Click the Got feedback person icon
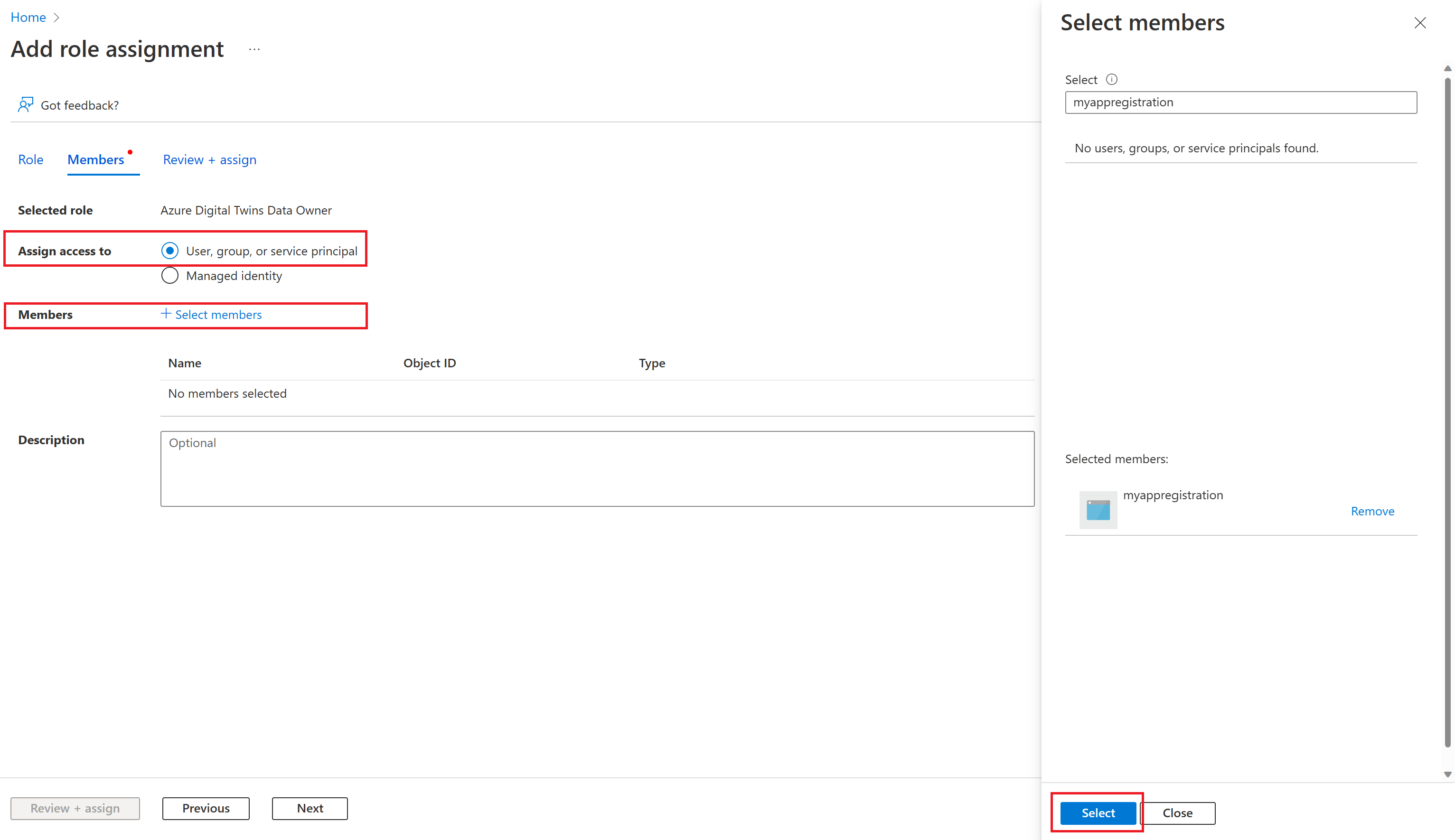Screen dimensions: 1455x840 point(25,104)
